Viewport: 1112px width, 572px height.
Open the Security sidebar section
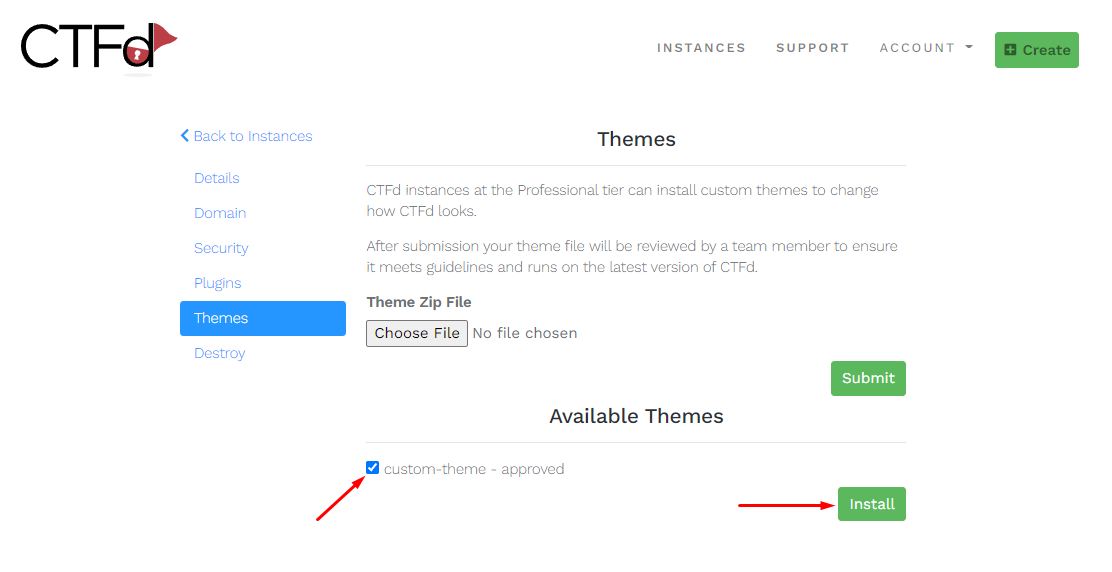(221, 248)
